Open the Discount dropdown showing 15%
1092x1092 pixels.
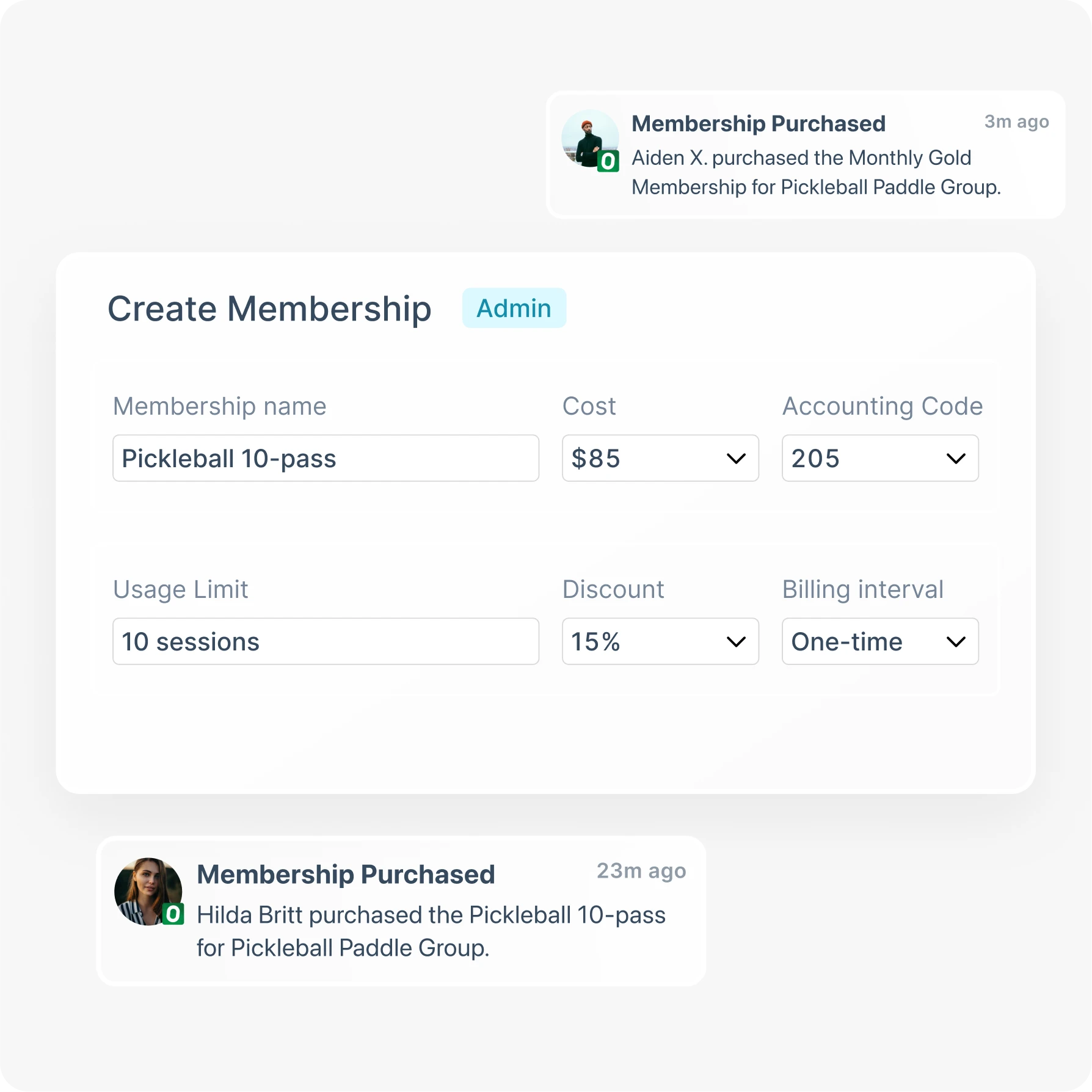(x=660, y=642)
